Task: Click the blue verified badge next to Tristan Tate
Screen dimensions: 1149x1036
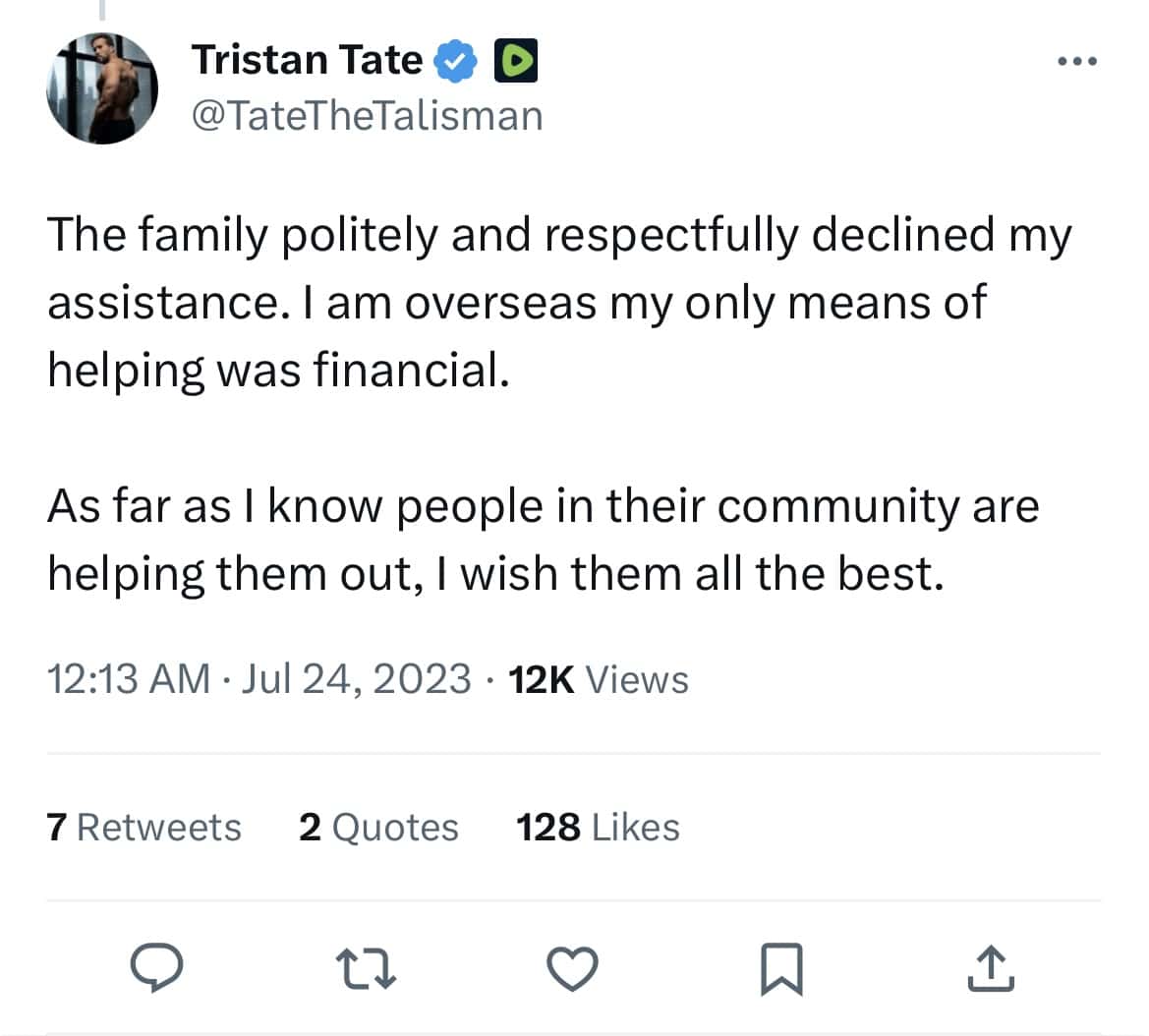Action: coord(455,59)
